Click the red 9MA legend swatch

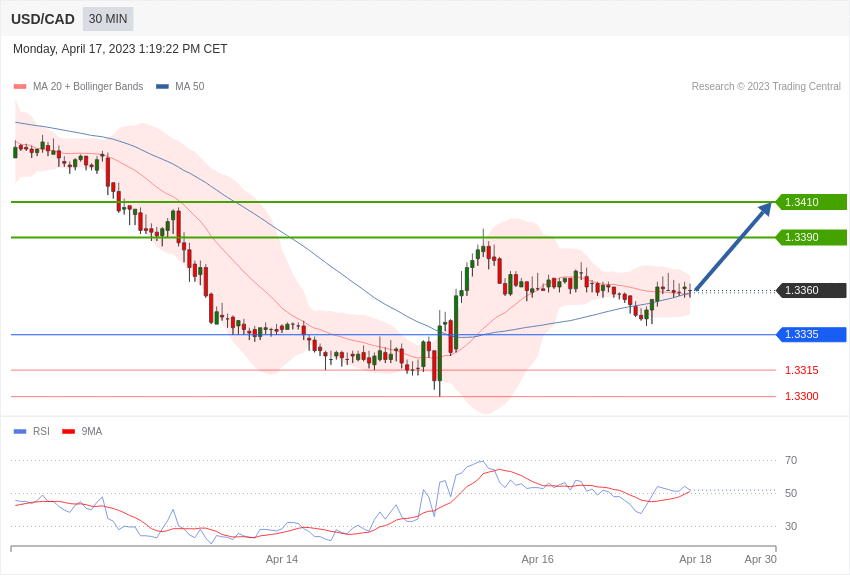click(x=68, y=431)
